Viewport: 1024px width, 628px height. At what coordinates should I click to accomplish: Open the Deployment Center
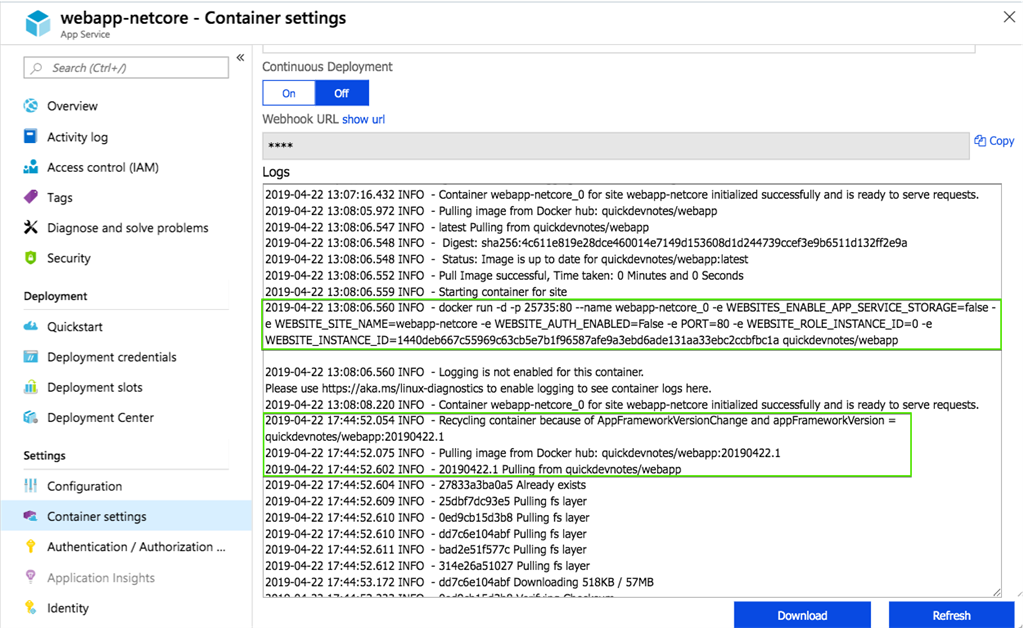point(101,417)
